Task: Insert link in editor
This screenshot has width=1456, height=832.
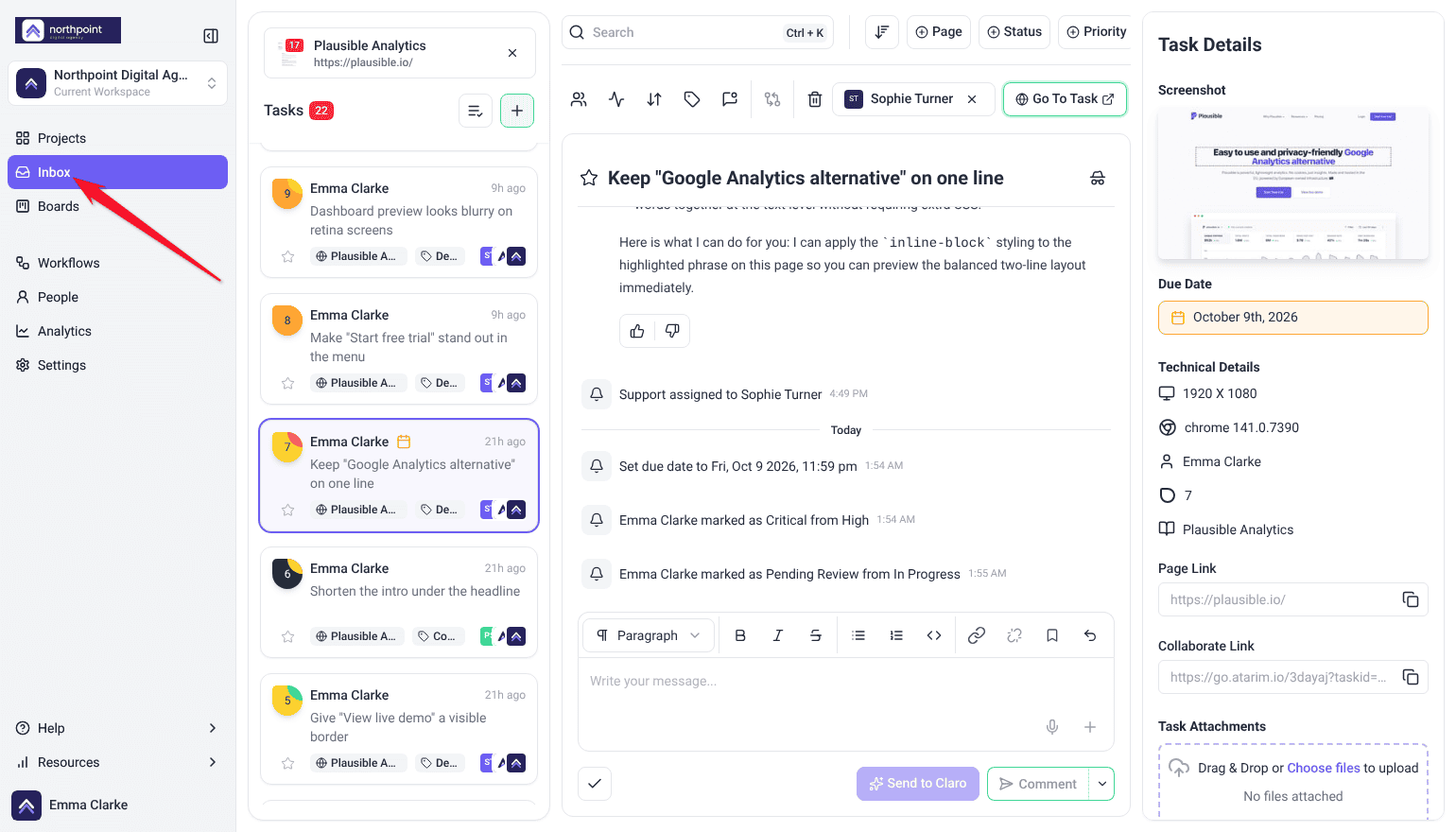Action: click(977, 635)
